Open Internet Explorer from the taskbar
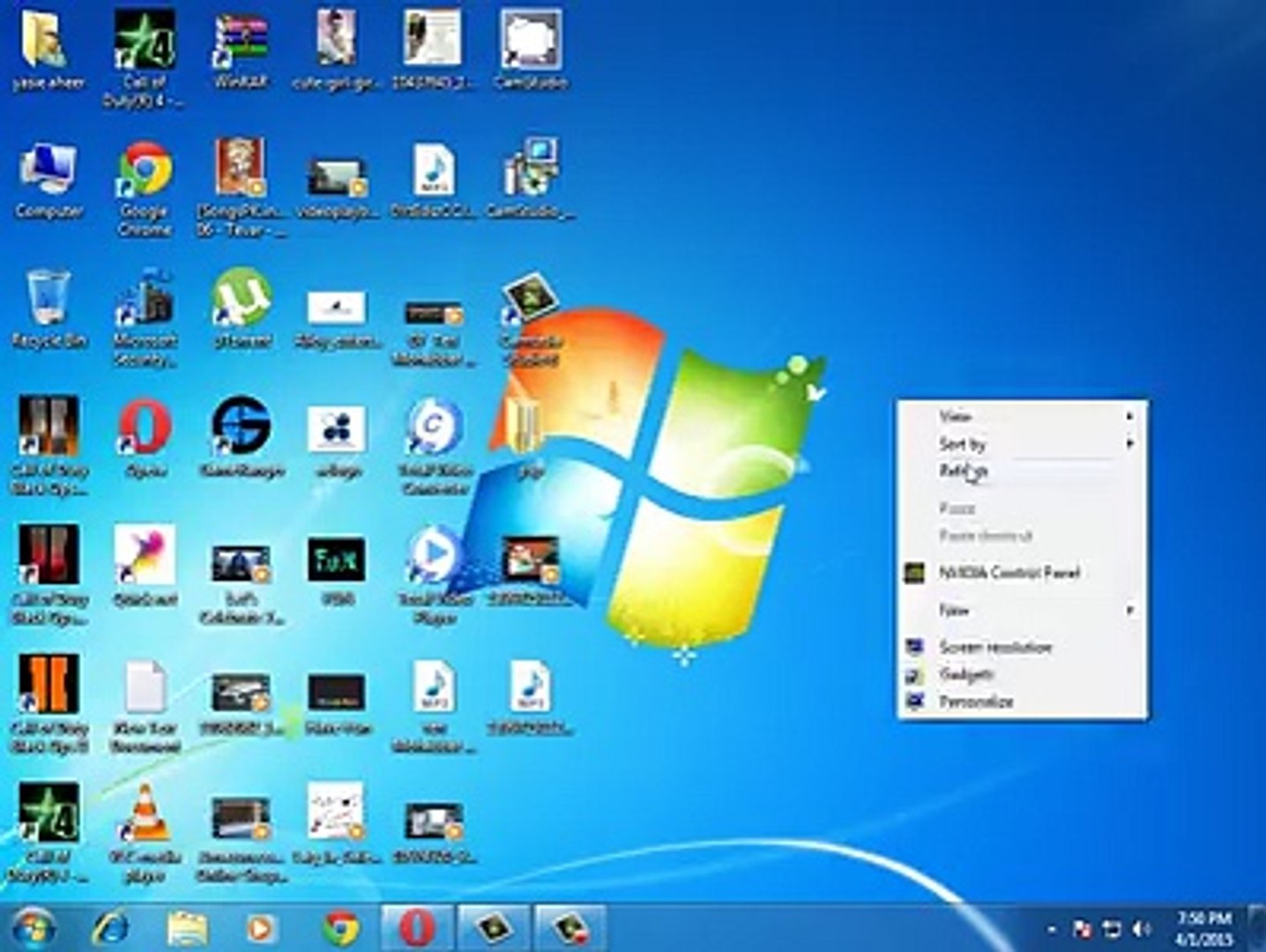The height and width of the screenshot is (952, 1266). (111, 928)
